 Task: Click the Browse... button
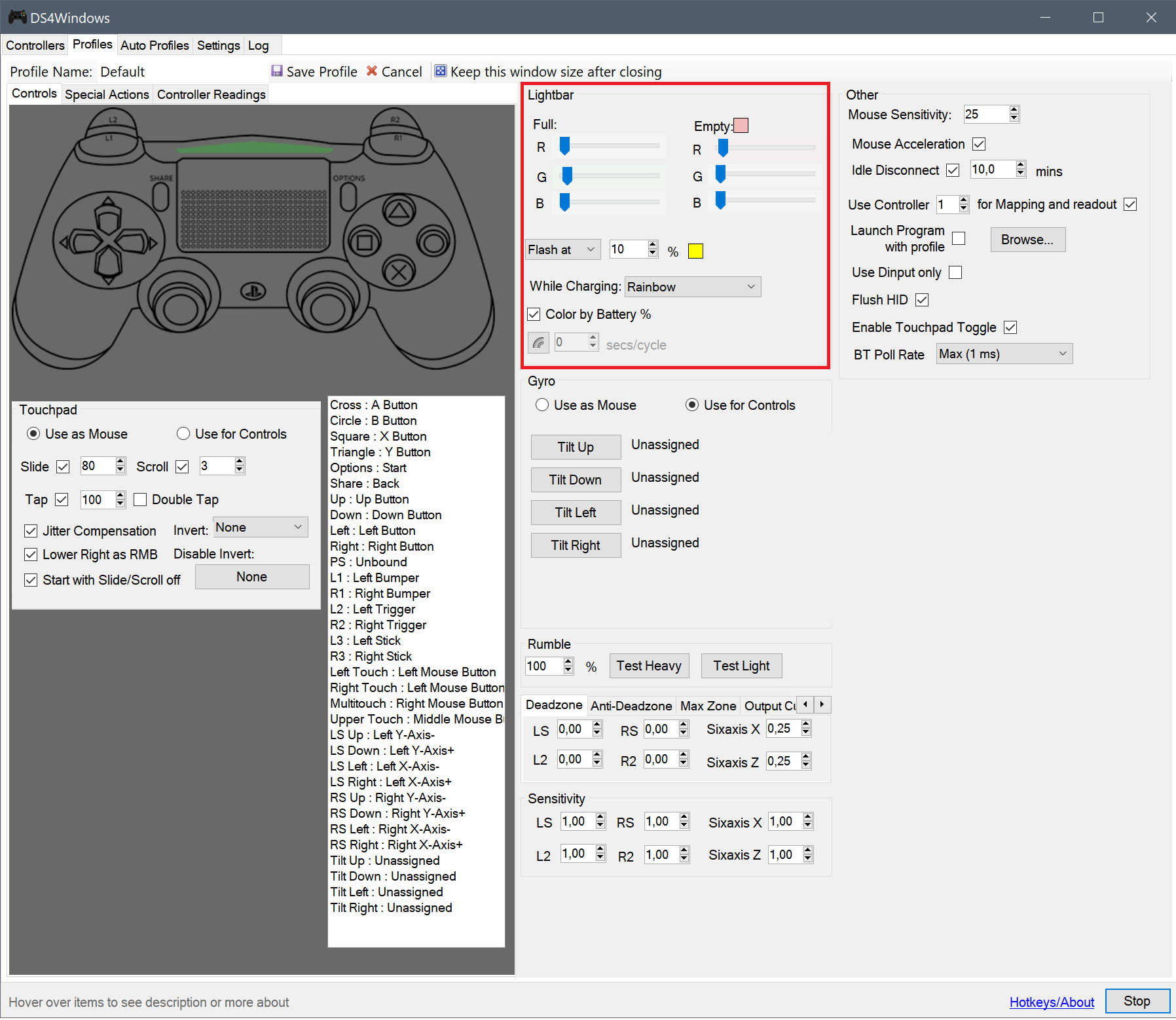(1027, 240)
